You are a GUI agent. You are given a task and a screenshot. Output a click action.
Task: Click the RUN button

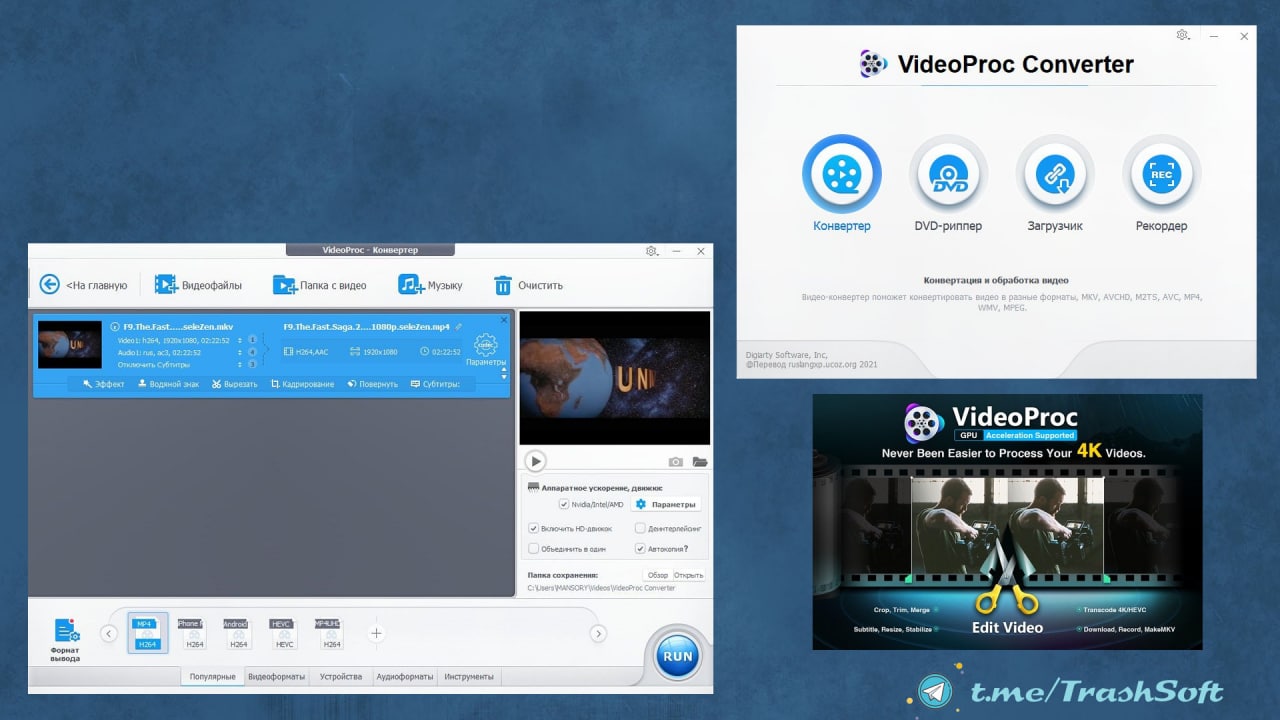677,657
